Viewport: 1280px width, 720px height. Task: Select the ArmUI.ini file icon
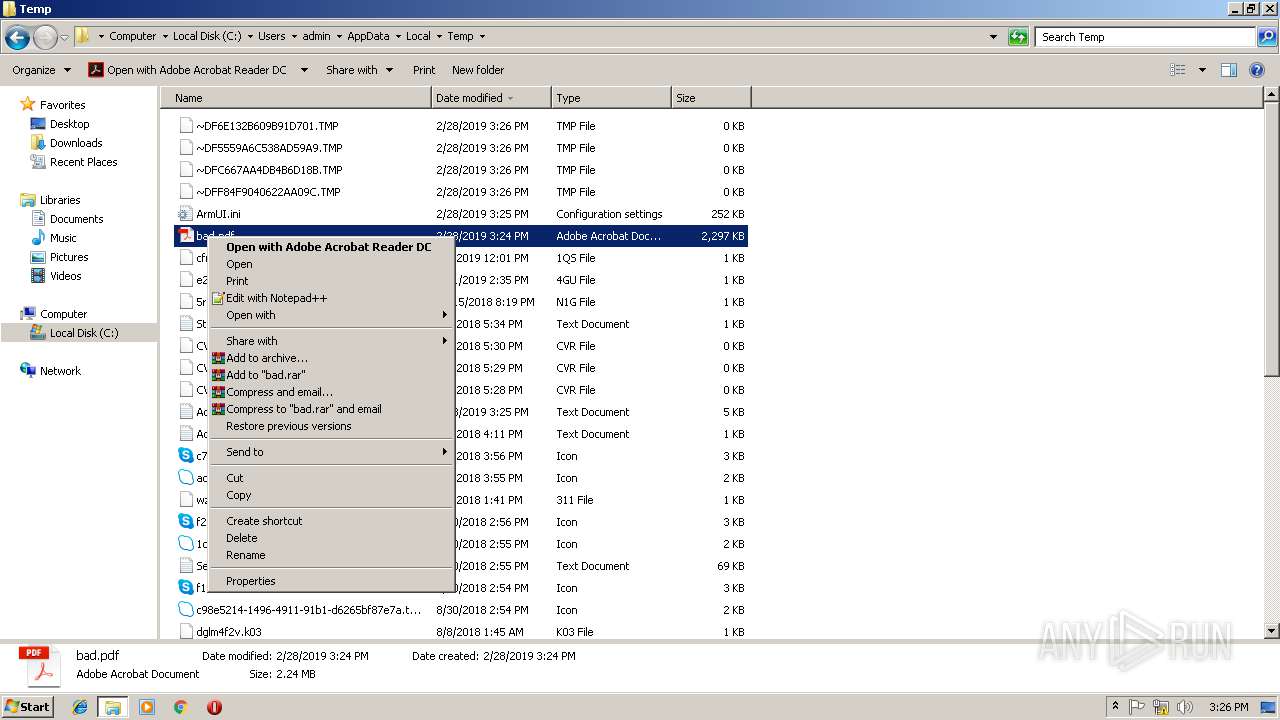185,214
